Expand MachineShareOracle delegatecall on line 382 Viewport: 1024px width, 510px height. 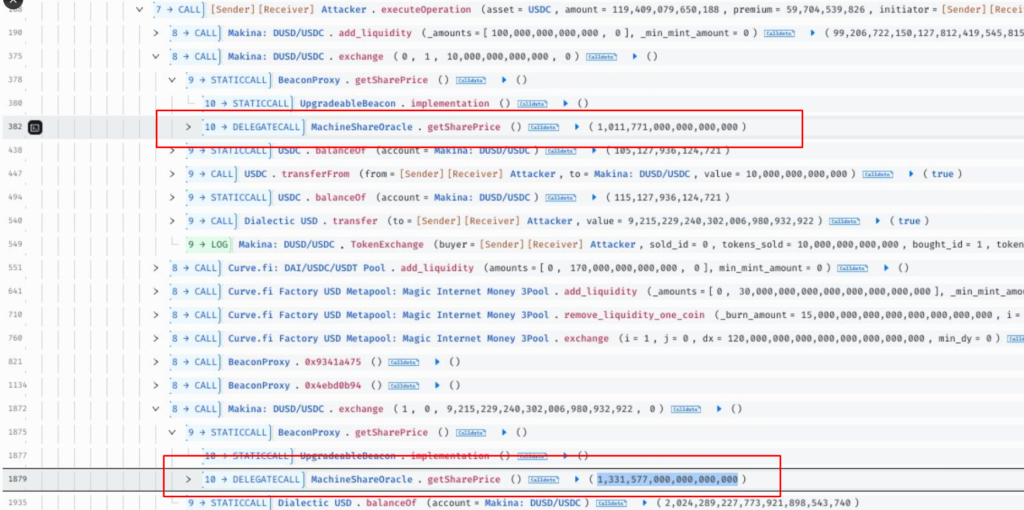[x=189, y=127]
